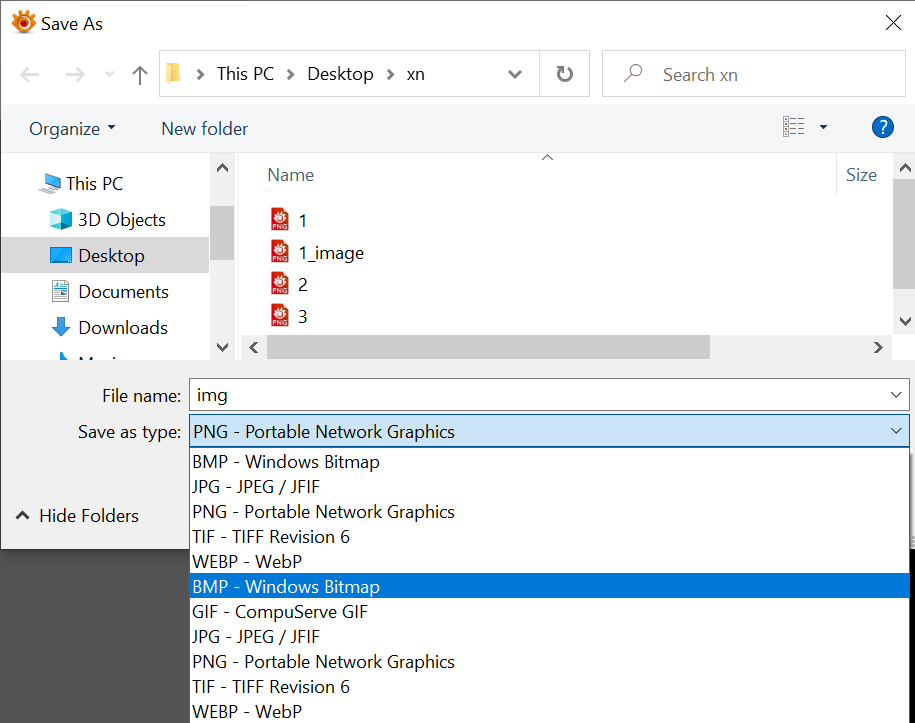Refresh the xn folder view
The image size is (915, 723).
pyautogui.click(x=564, y=74)
